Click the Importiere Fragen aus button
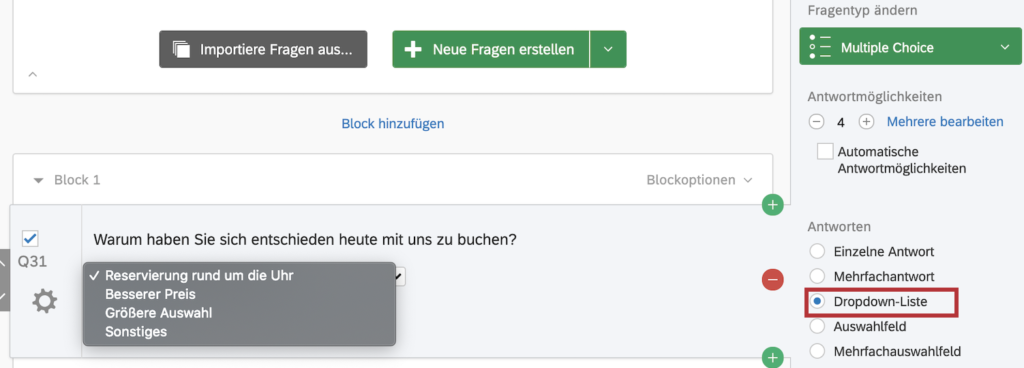1024x368 pixels. coord(263,49)
